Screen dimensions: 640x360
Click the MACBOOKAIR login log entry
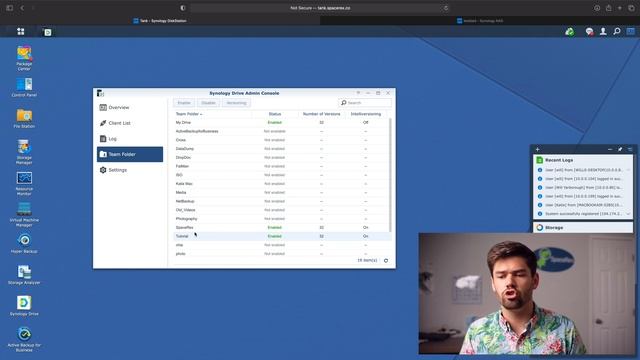click(583, 205)
